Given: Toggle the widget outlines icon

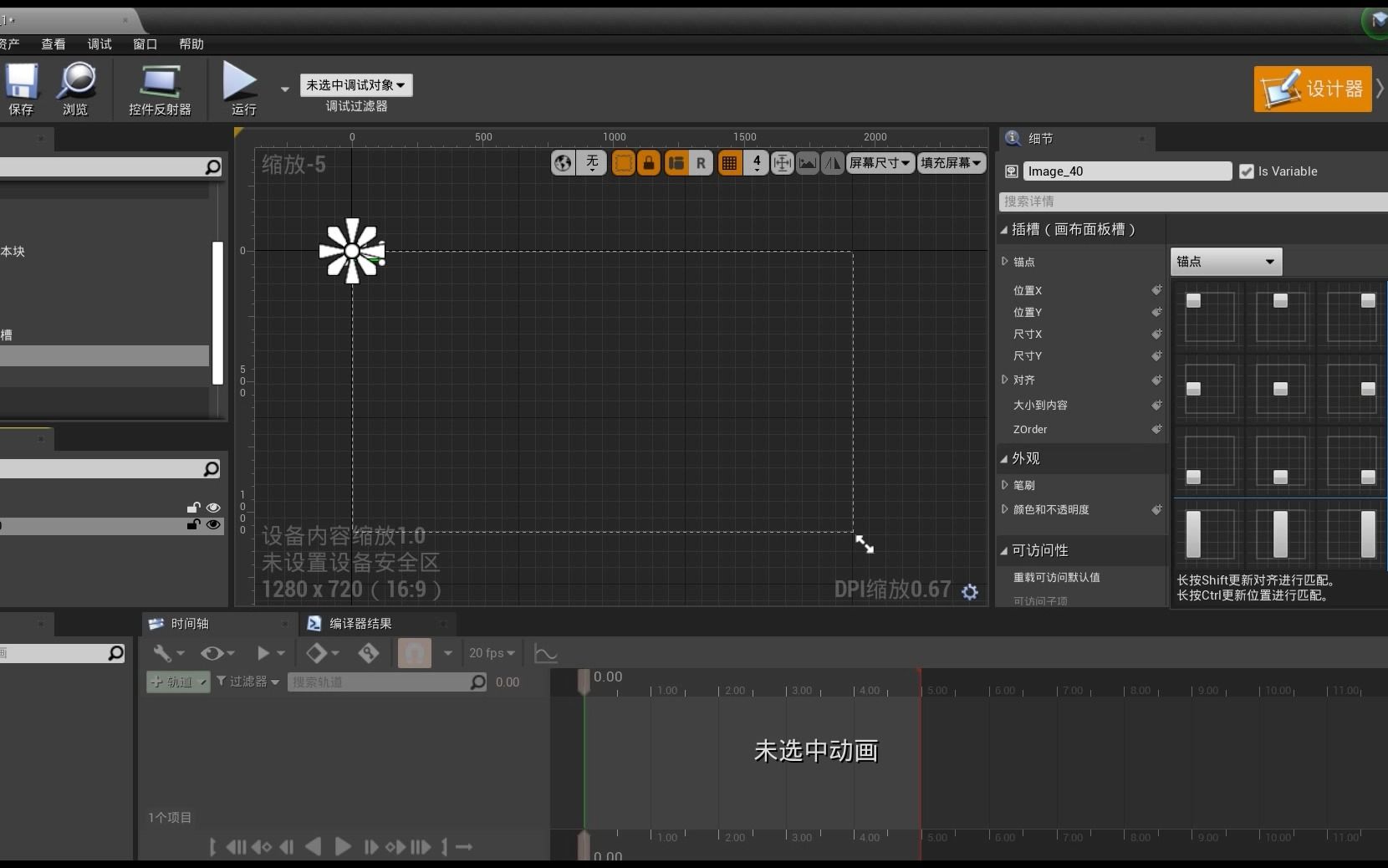Looking at the screenshot, I should [624, 163].
